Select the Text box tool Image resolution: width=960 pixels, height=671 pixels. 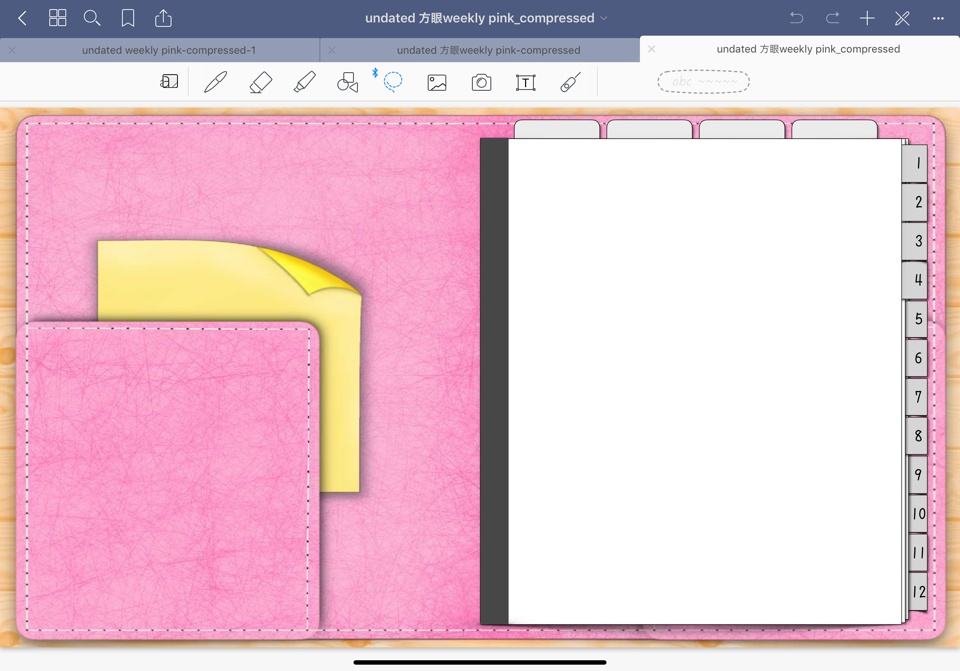pyautogui.click(x=525, y=81)
